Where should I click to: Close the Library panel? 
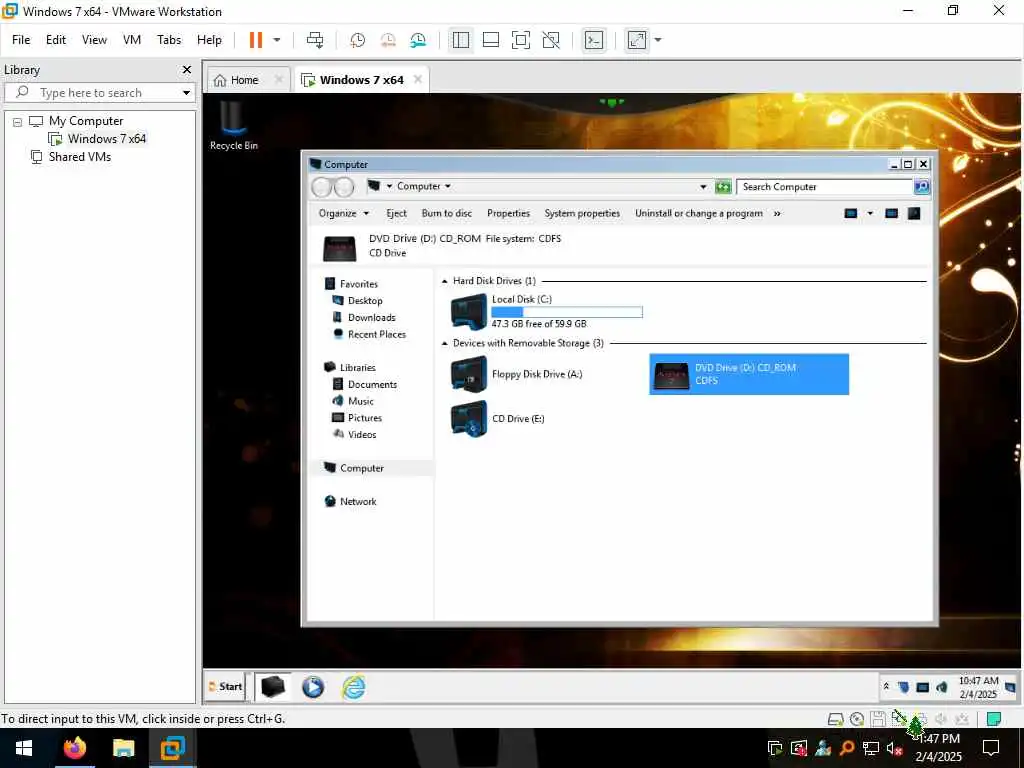187,69
